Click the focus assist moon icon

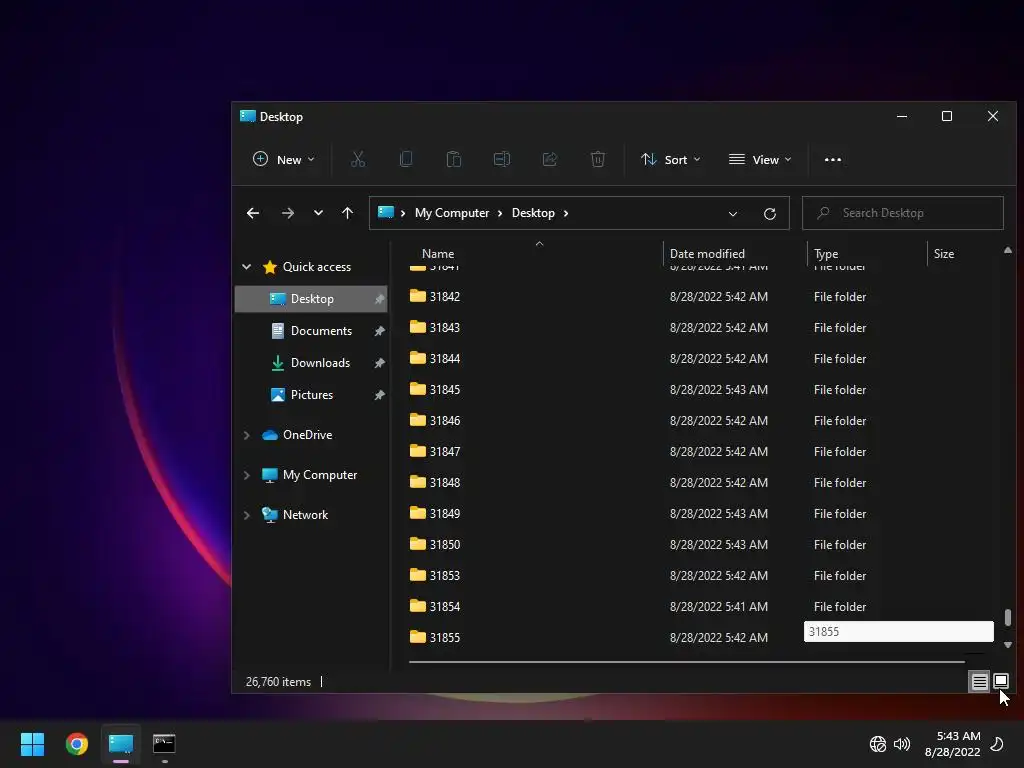997,744
